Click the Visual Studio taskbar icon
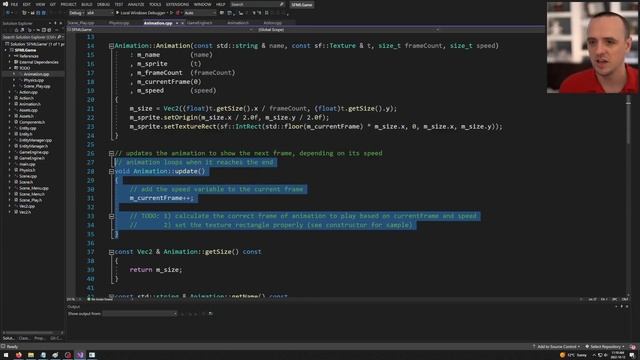This screenshot has width=640, height=360. click(x=80, y=355)
